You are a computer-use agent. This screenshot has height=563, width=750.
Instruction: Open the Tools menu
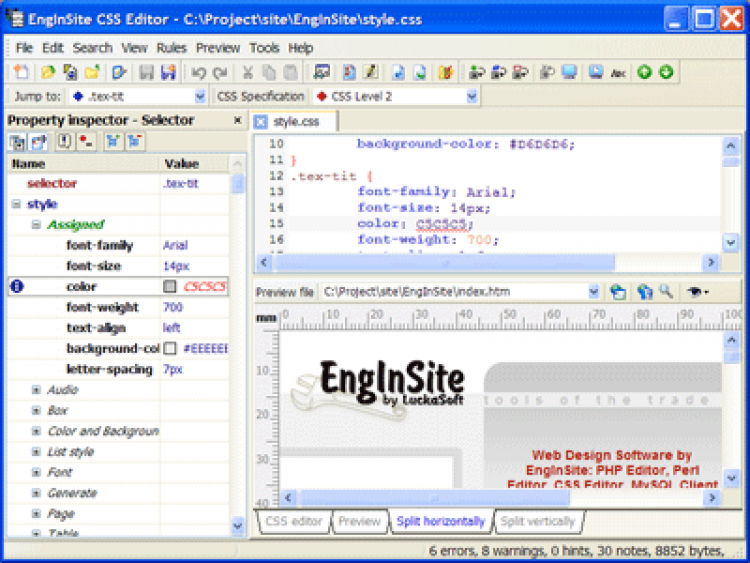coord(264,48)
